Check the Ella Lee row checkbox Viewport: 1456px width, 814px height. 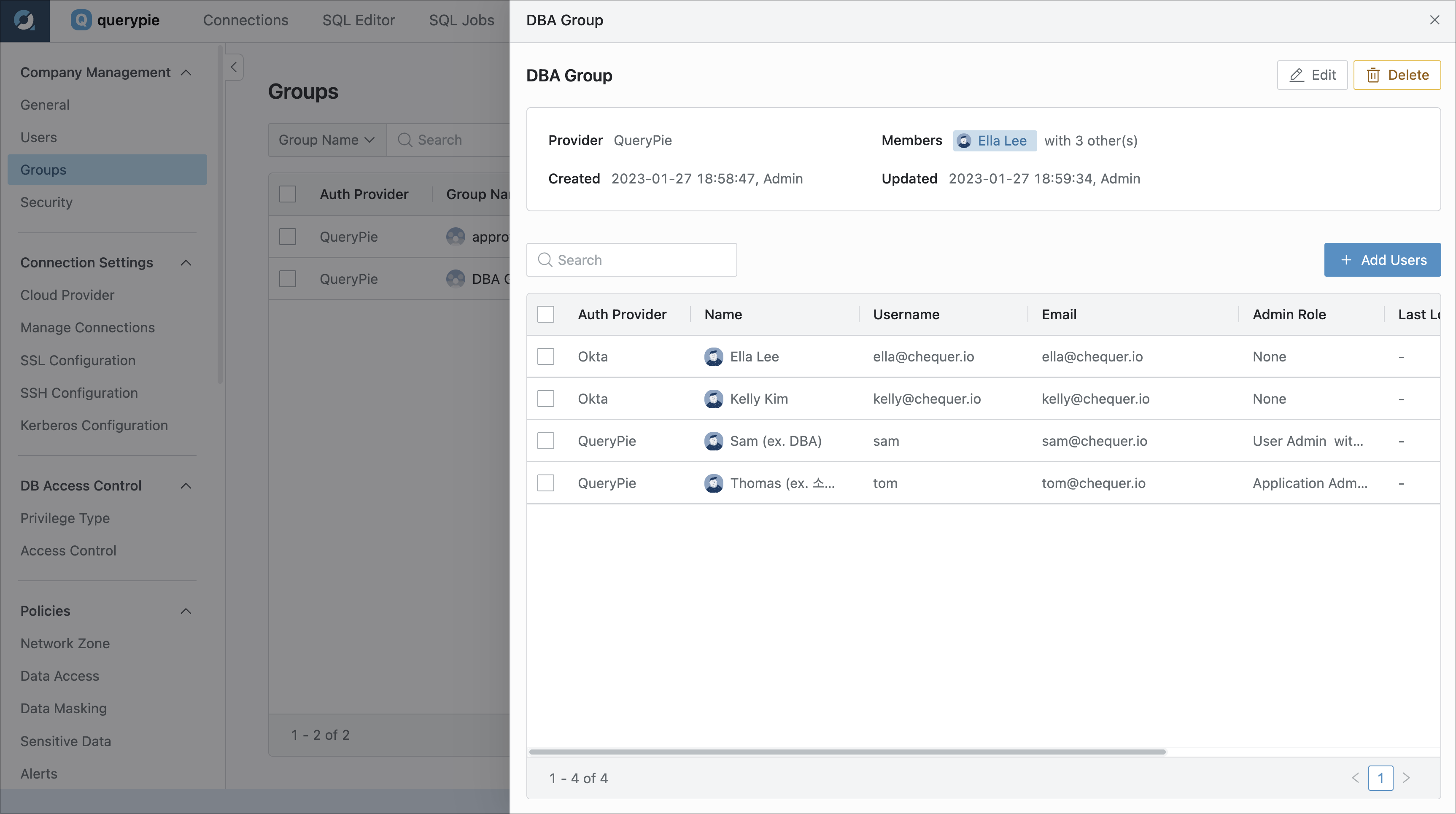(x=545, y=357)
